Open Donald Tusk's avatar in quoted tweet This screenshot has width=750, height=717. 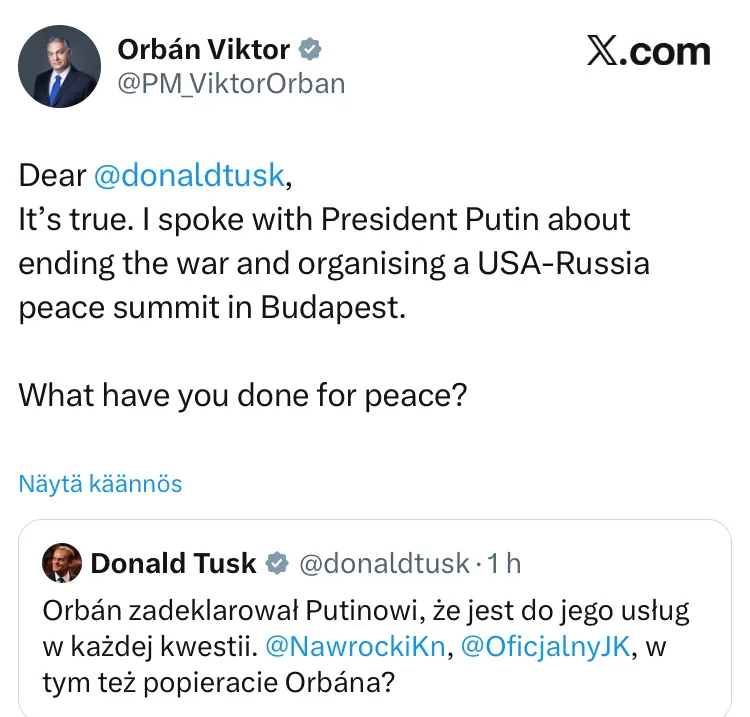[61, 564]
